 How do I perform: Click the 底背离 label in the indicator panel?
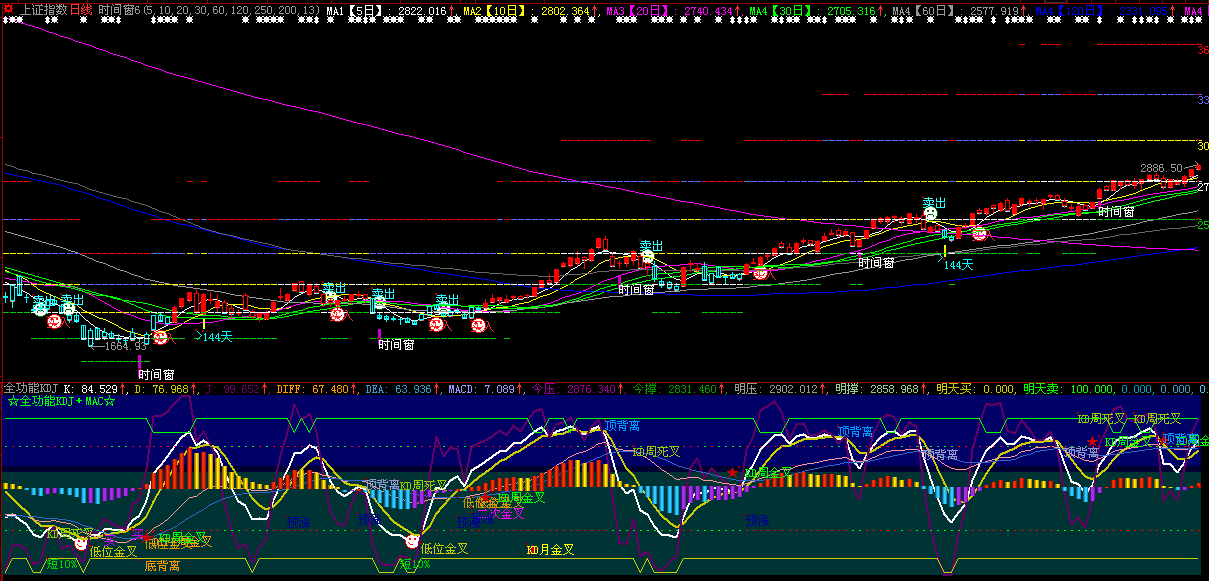tap(162, 566)
